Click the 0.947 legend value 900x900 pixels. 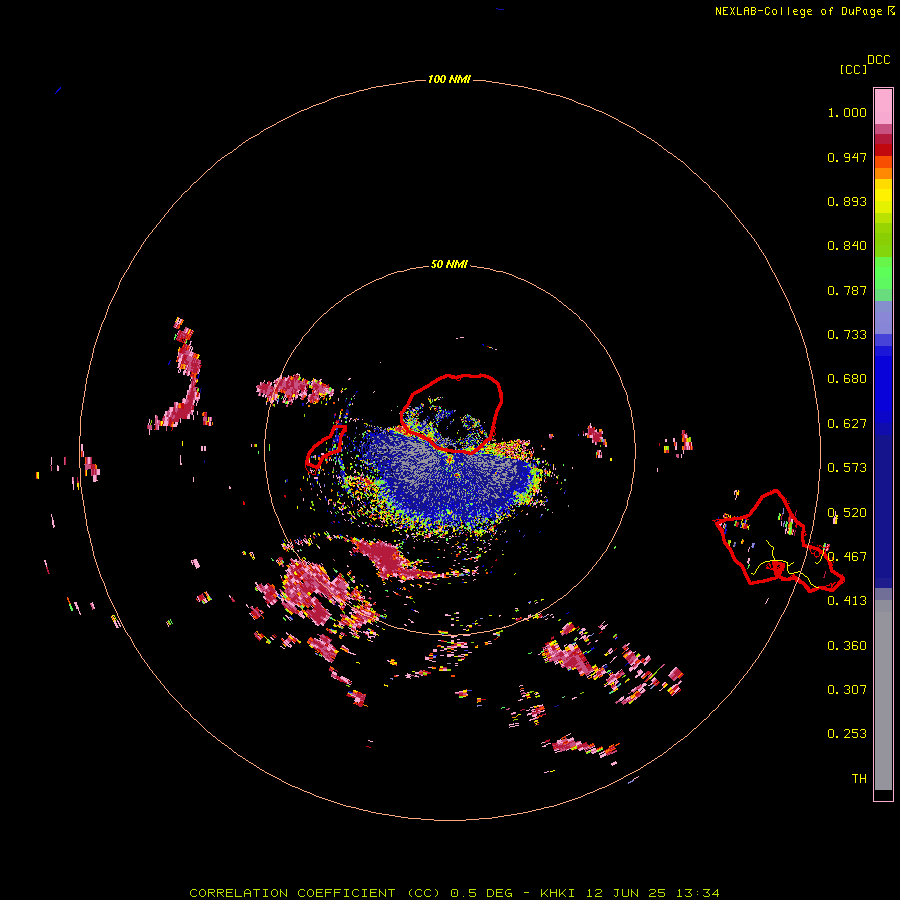coord(847,157)
